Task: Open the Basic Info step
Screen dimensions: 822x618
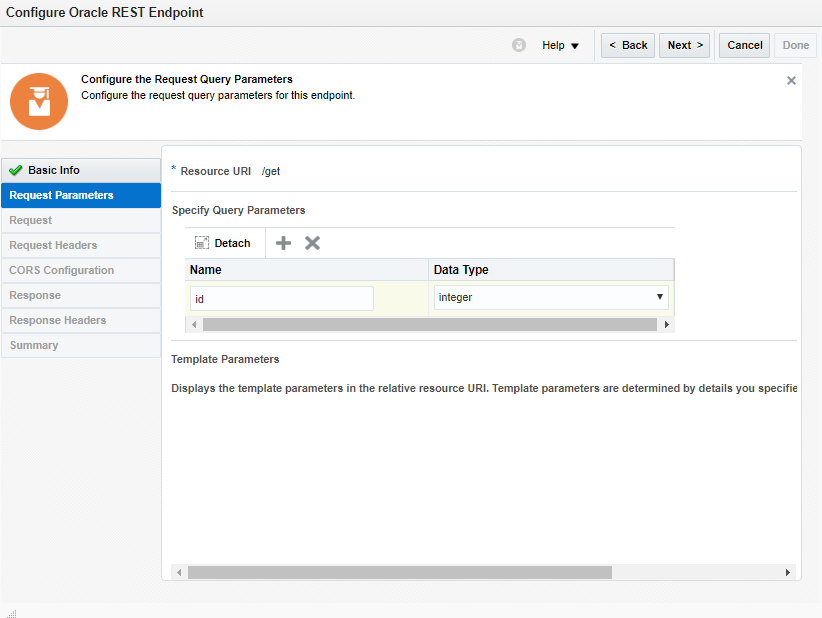Action: tap(81, 170)
